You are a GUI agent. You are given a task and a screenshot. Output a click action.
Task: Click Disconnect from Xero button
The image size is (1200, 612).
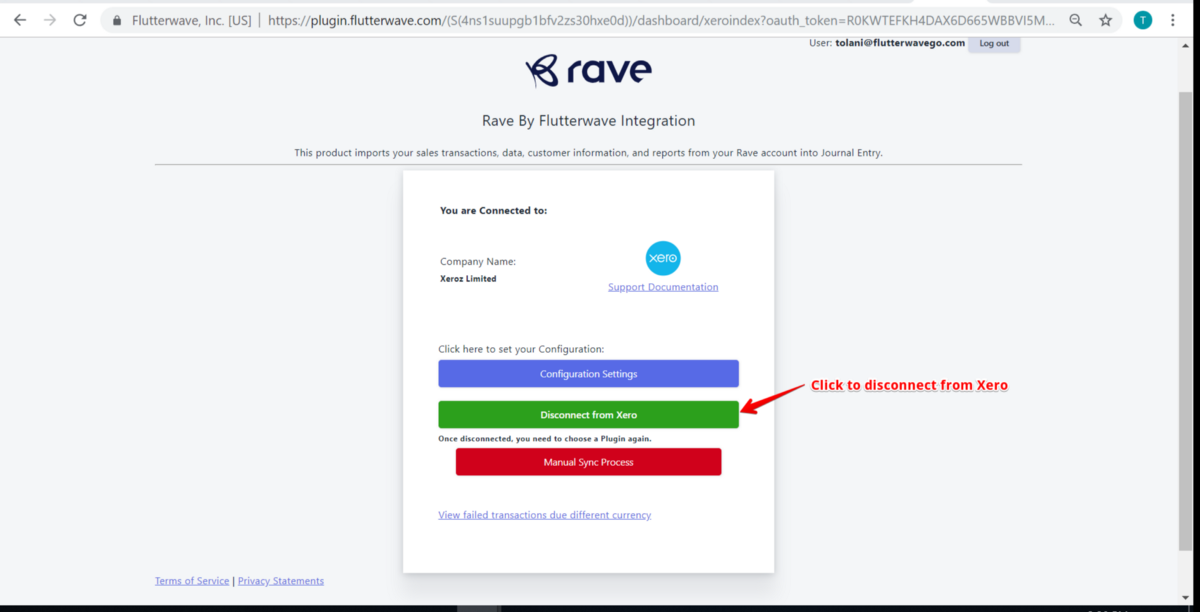(588, 415)
